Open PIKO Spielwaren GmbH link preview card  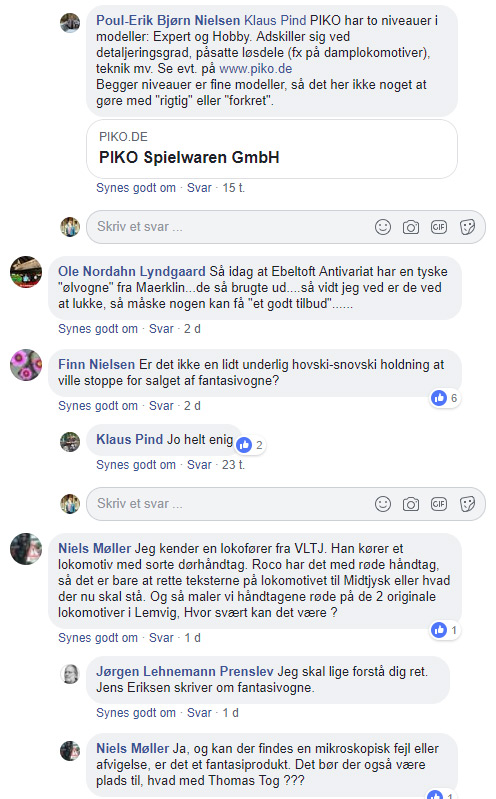point(272,149)
